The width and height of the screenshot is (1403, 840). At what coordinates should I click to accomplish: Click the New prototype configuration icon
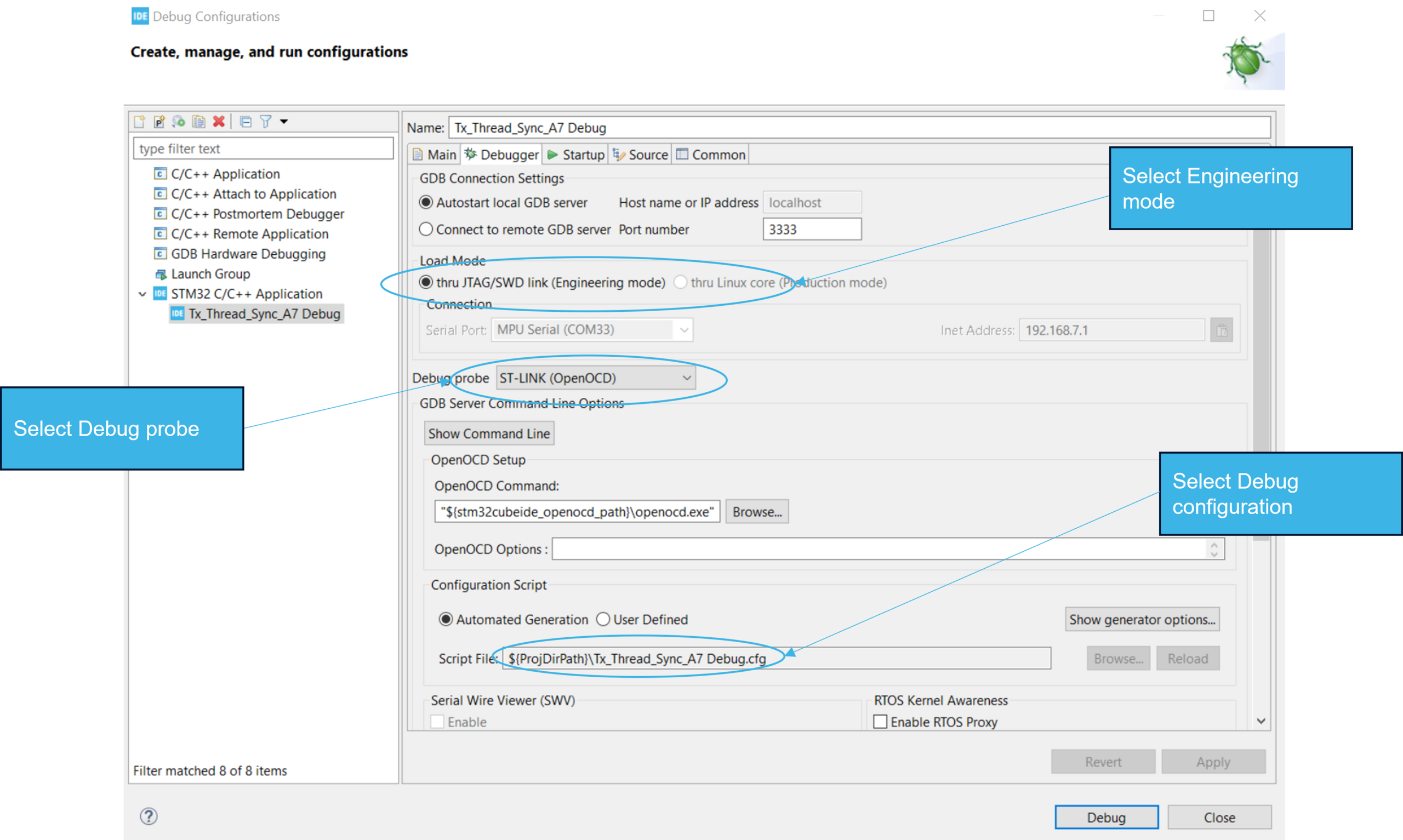(x=159, y=121)
